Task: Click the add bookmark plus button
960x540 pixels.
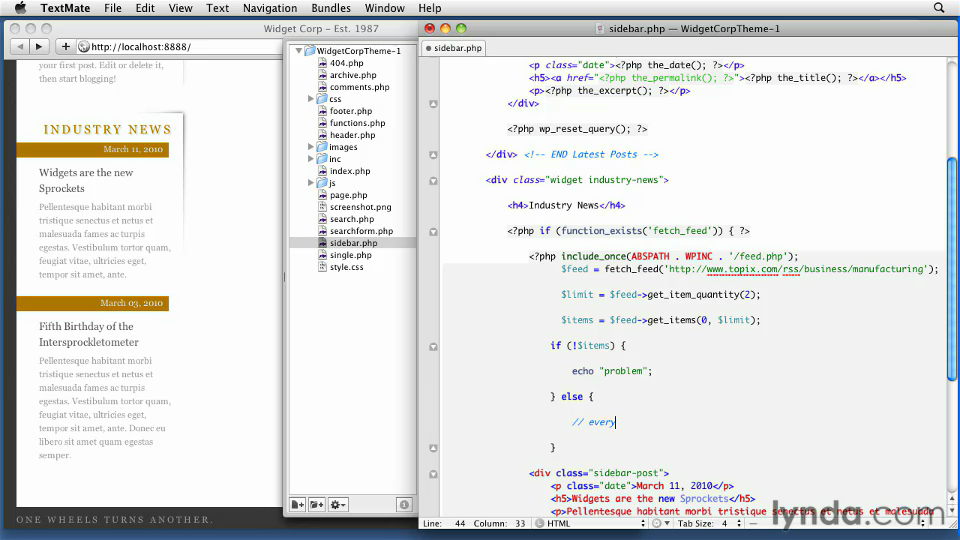Action: [x=65, y=47]
